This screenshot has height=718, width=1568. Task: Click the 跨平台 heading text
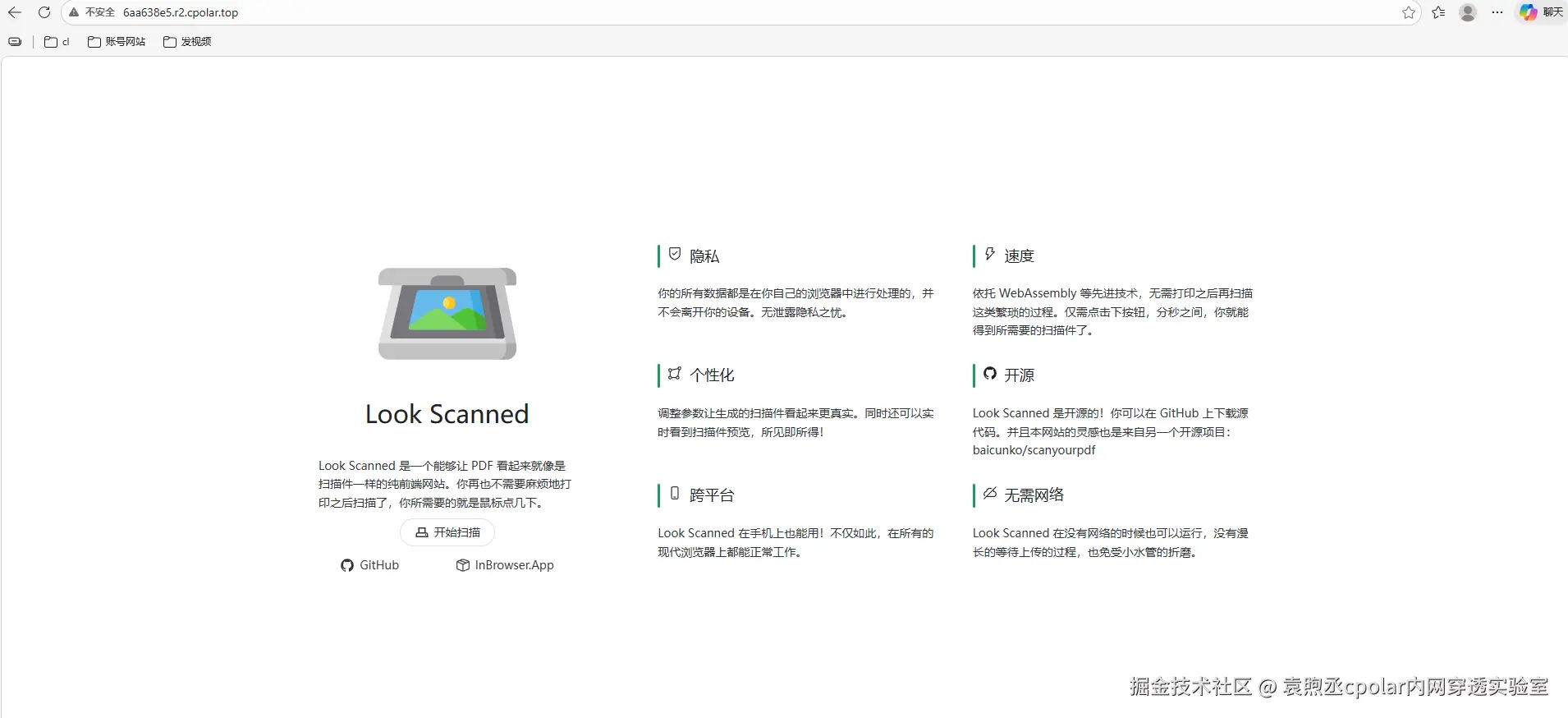712,495
